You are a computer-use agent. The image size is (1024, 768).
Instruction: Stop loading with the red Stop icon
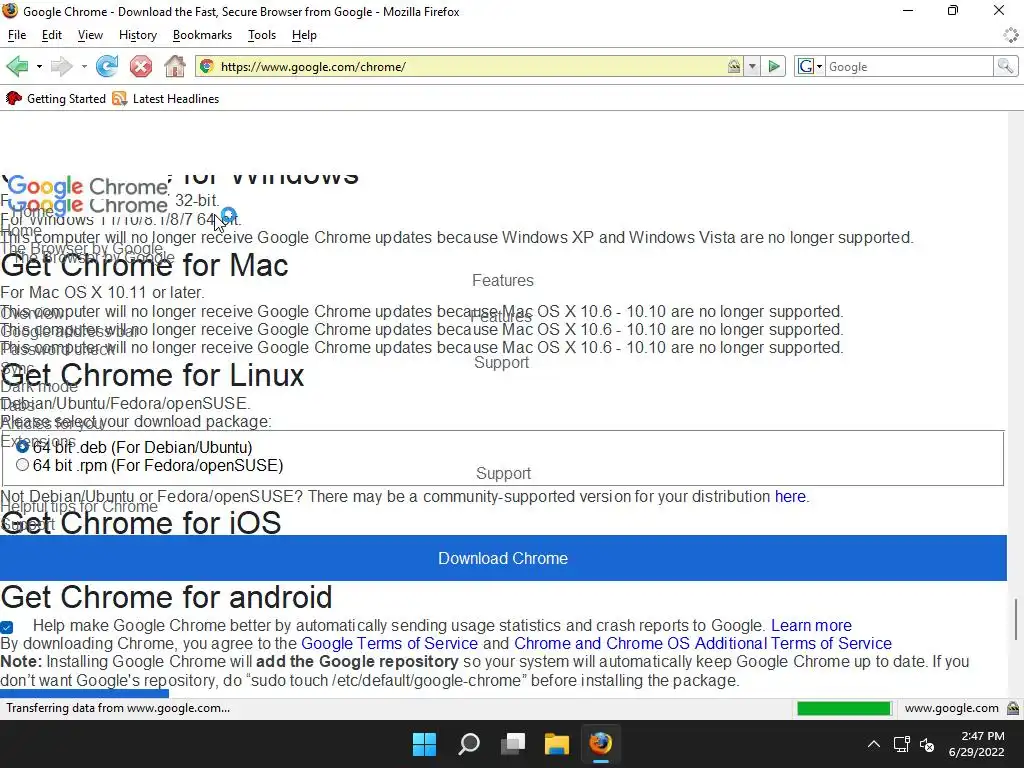pyautogui.click(x=140, y=66)
